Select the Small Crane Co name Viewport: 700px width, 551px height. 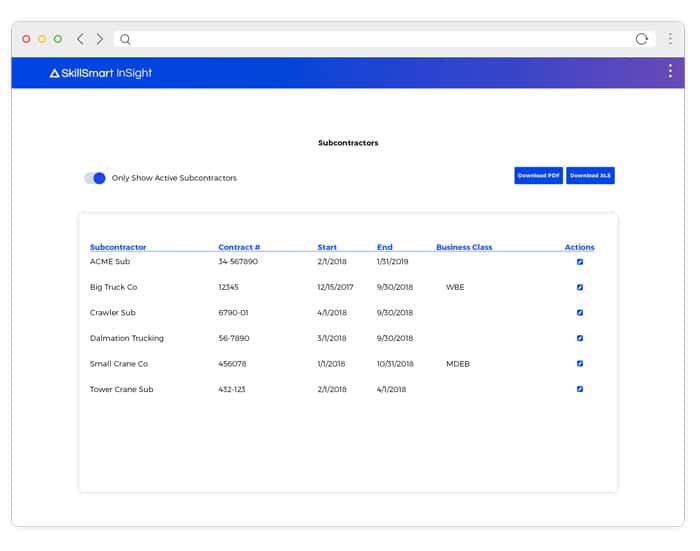tap(119, 363)
